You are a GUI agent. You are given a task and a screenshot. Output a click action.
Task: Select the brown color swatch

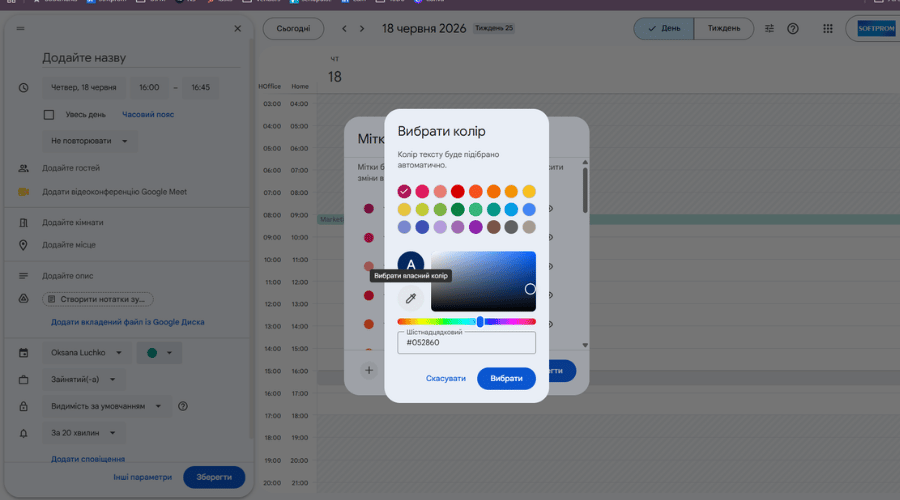click(x=494, y=227)
